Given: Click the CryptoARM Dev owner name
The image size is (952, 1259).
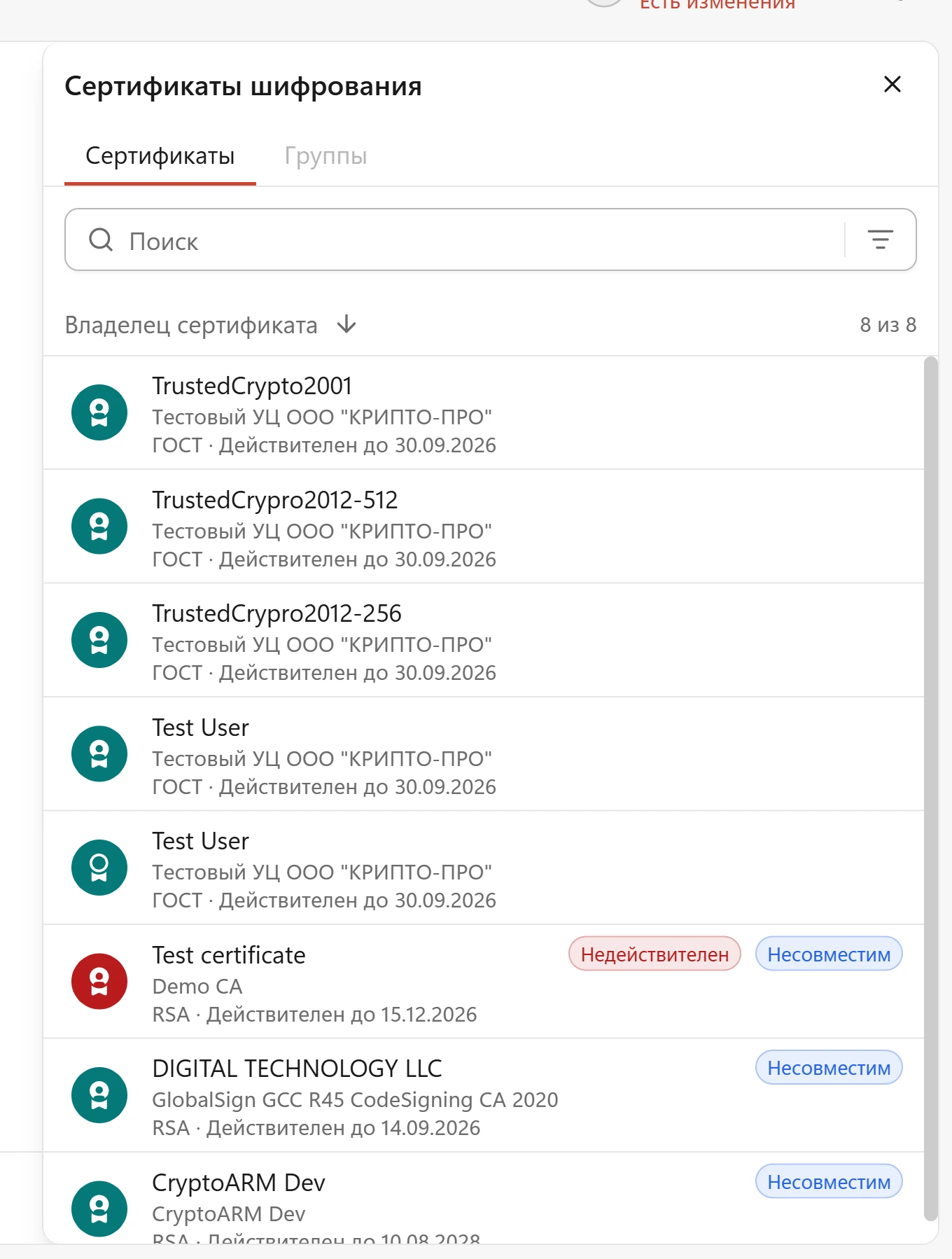Looking at the screenshot, I should 239,1183.
